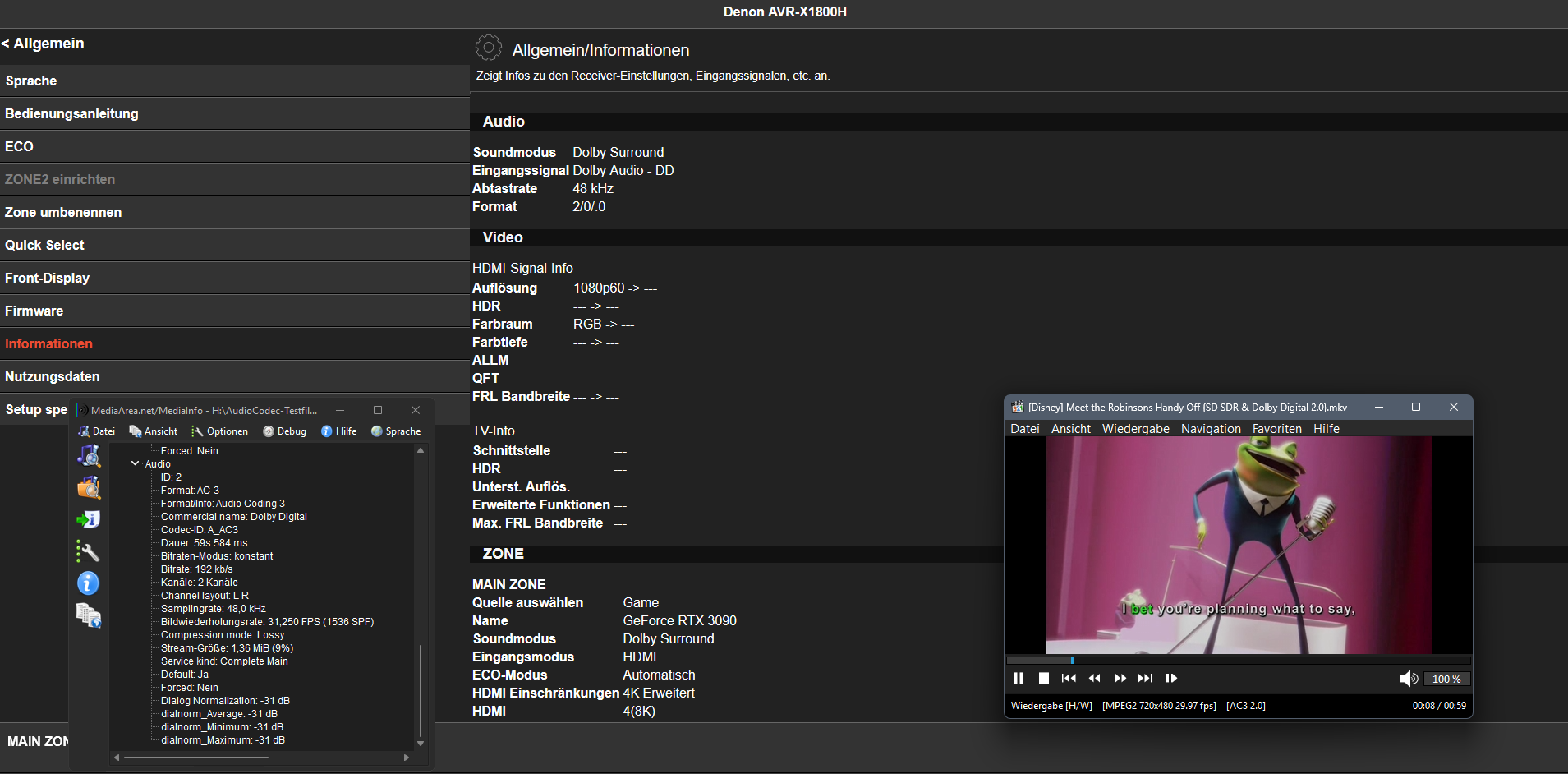Screen dimensions: 1568x774
Task: Open MediaInfo Hilfe menu
Action: (338, 431)
